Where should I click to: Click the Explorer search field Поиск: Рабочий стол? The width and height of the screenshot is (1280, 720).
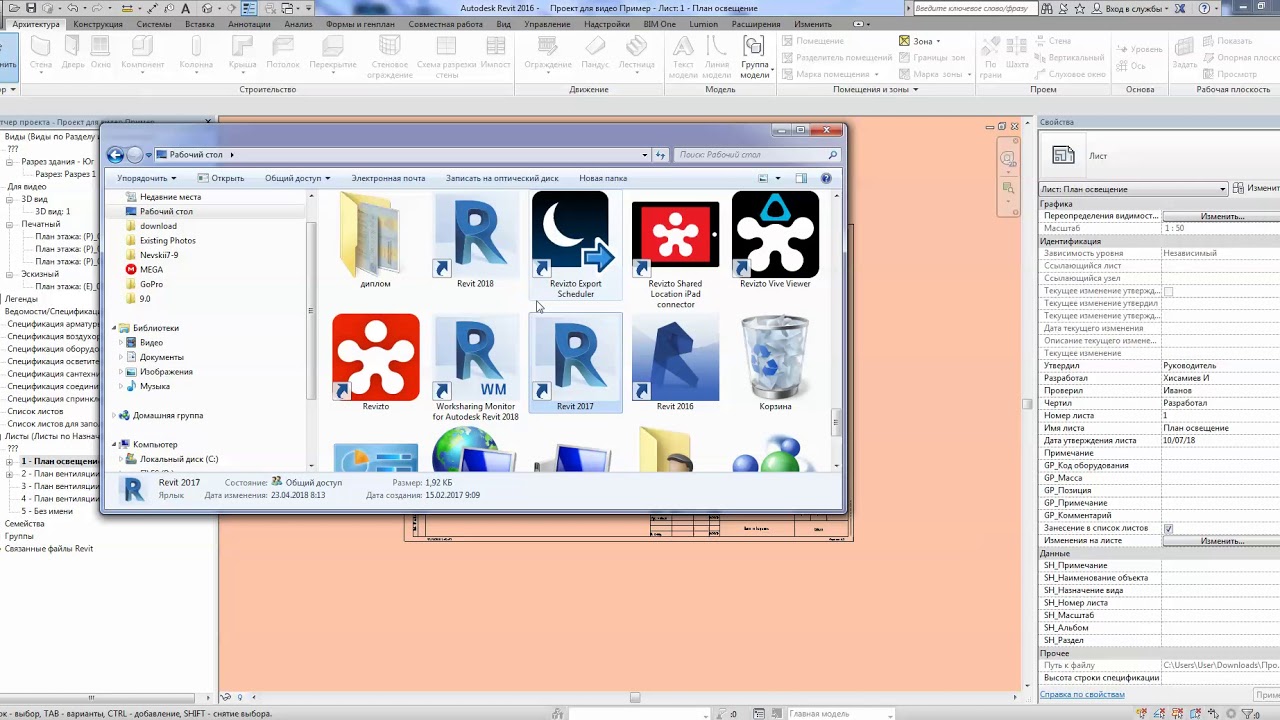[x=757, y=155]
